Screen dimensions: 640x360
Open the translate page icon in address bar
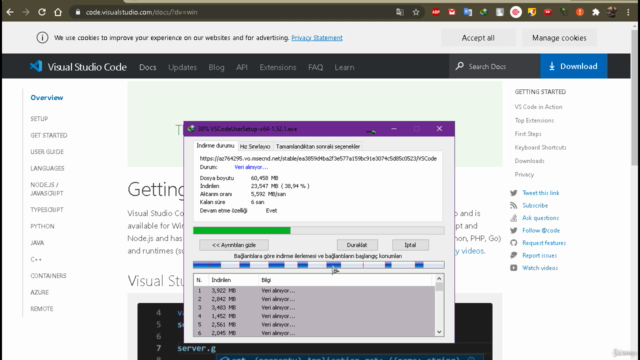coord(400,12)
